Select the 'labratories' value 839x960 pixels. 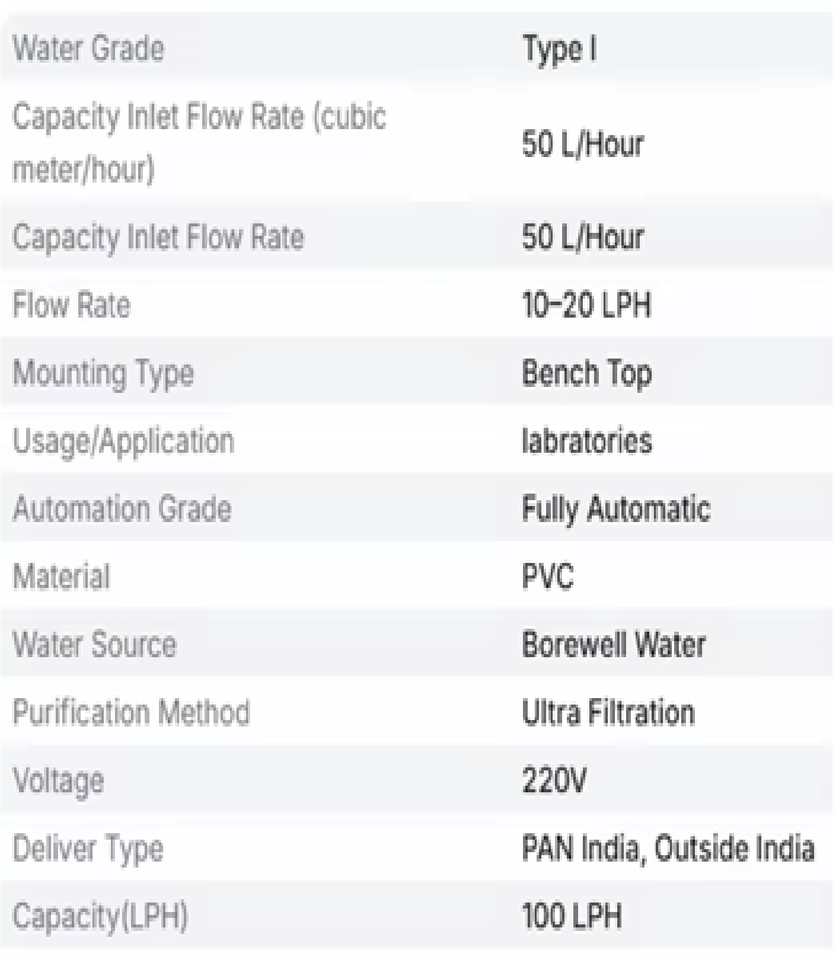586,441
